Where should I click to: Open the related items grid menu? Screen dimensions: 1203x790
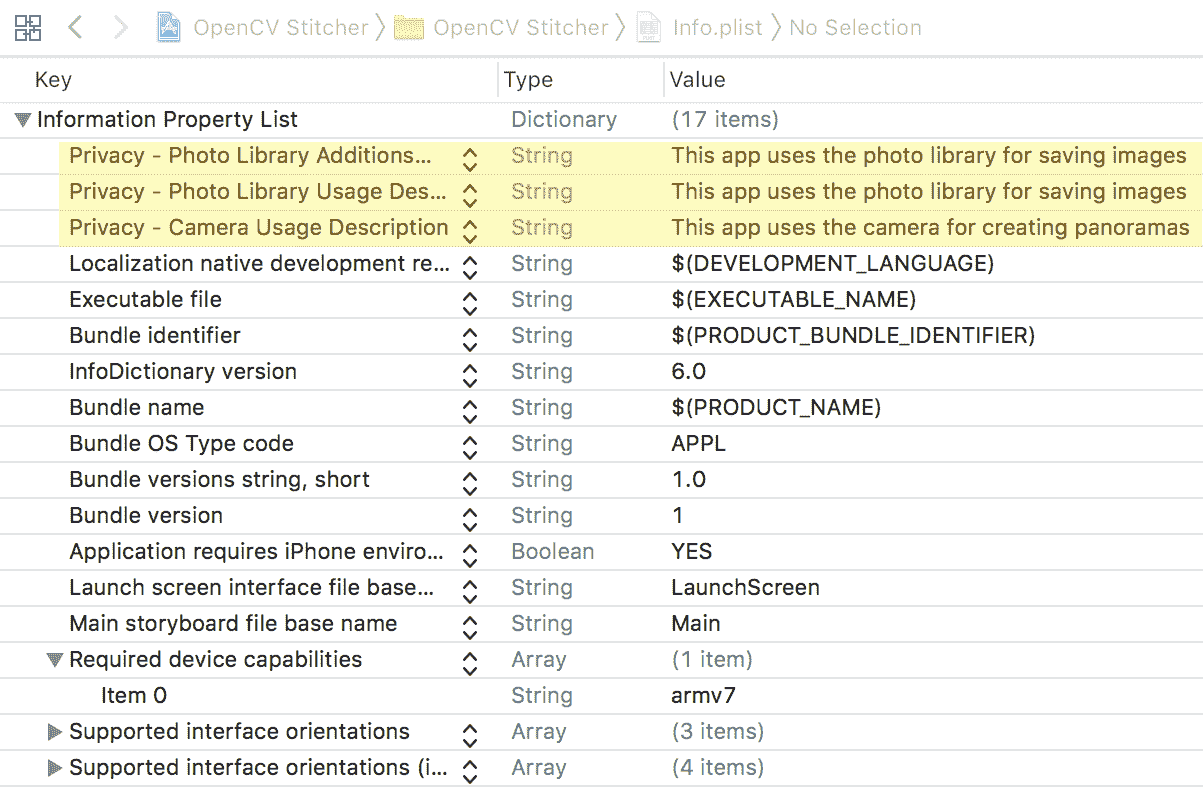28,28
